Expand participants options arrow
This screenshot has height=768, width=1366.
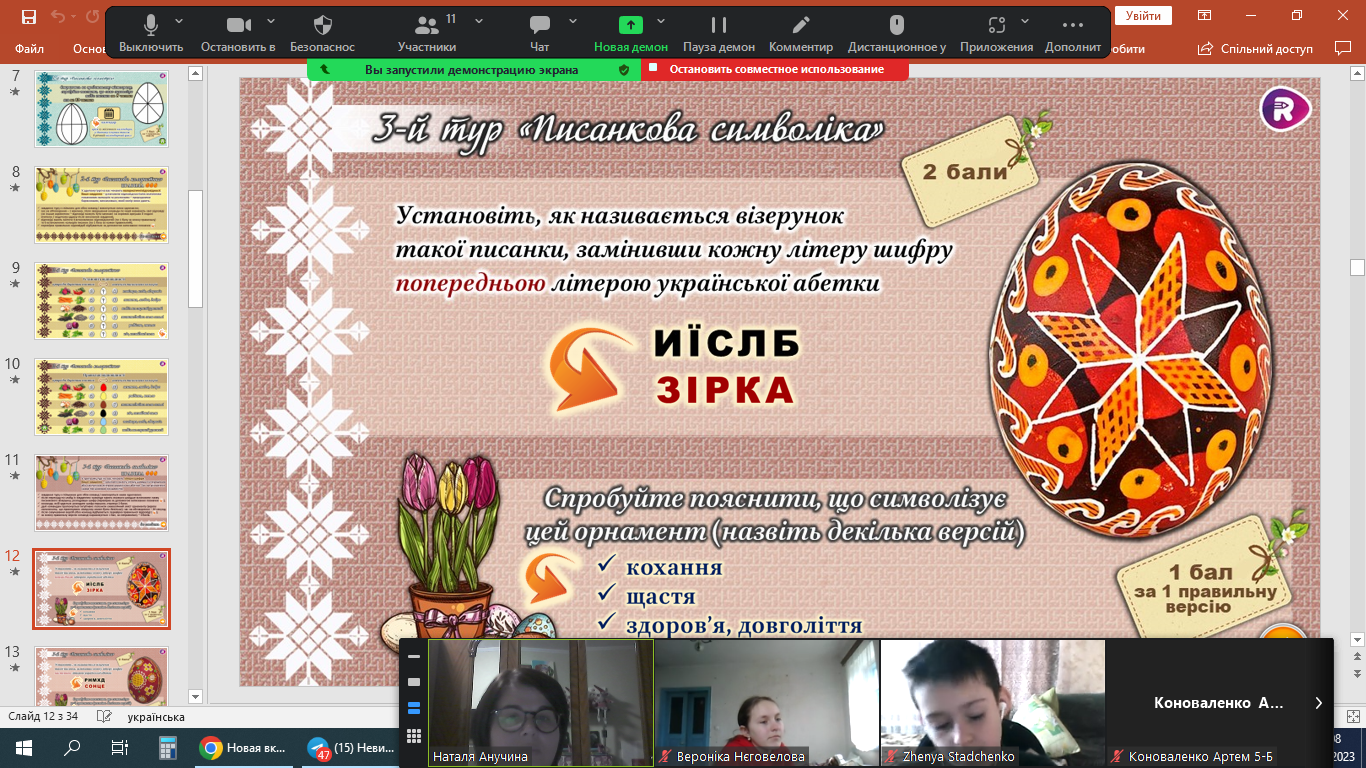(479, 21)
